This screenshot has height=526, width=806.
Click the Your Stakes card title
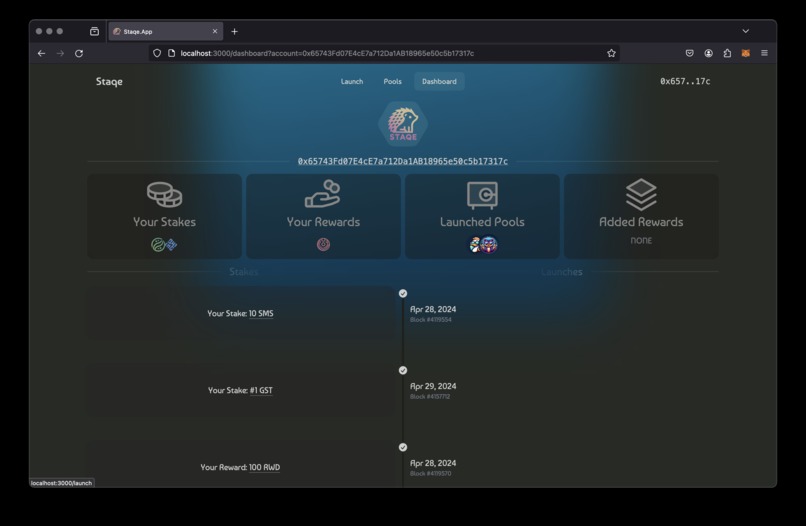tap(164, 222)
